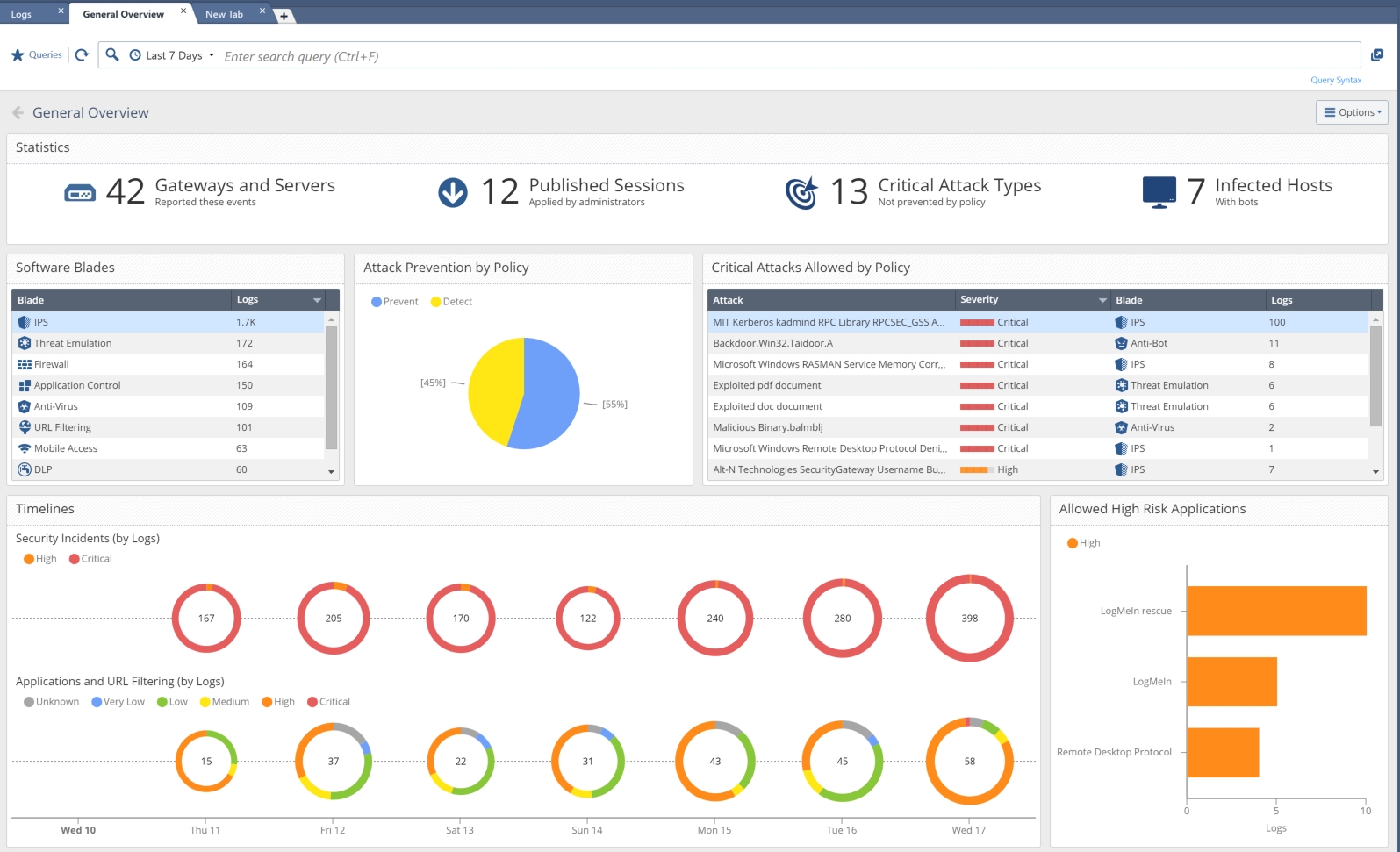This screenshot has height=852, width=1400.
Task: Click the LogMeIn rescue orange bar
Action: [1276, 611]
